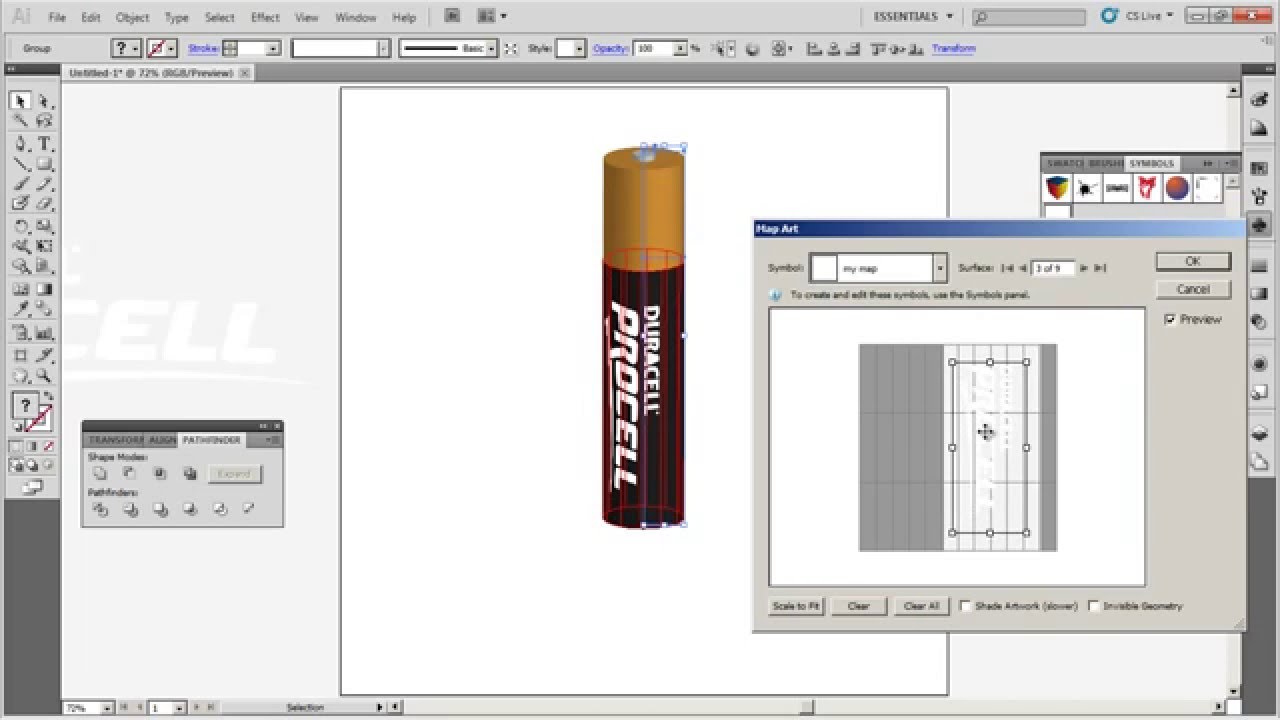Select the Blend tool
The image size is (1280, 720).
45,310
